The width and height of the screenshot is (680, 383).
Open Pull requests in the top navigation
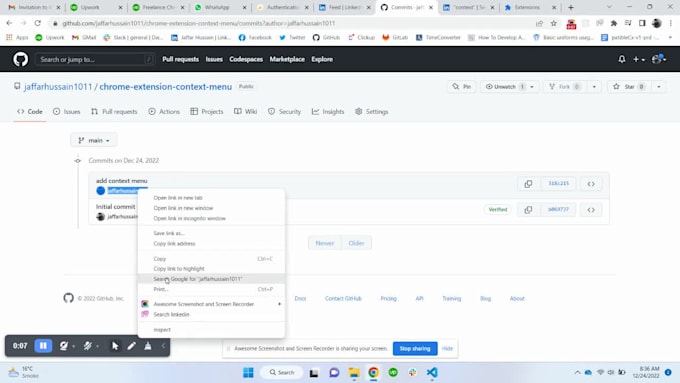[180, 59]
